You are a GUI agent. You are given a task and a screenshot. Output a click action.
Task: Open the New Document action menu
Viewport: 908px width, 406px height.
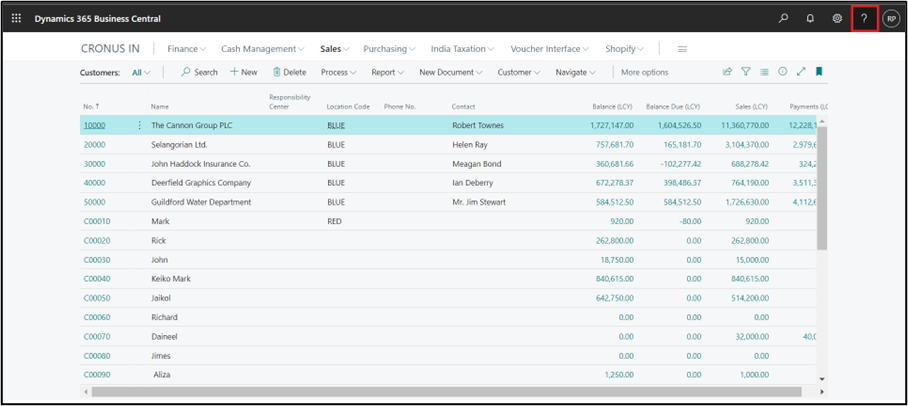click(x=451, y=72)
